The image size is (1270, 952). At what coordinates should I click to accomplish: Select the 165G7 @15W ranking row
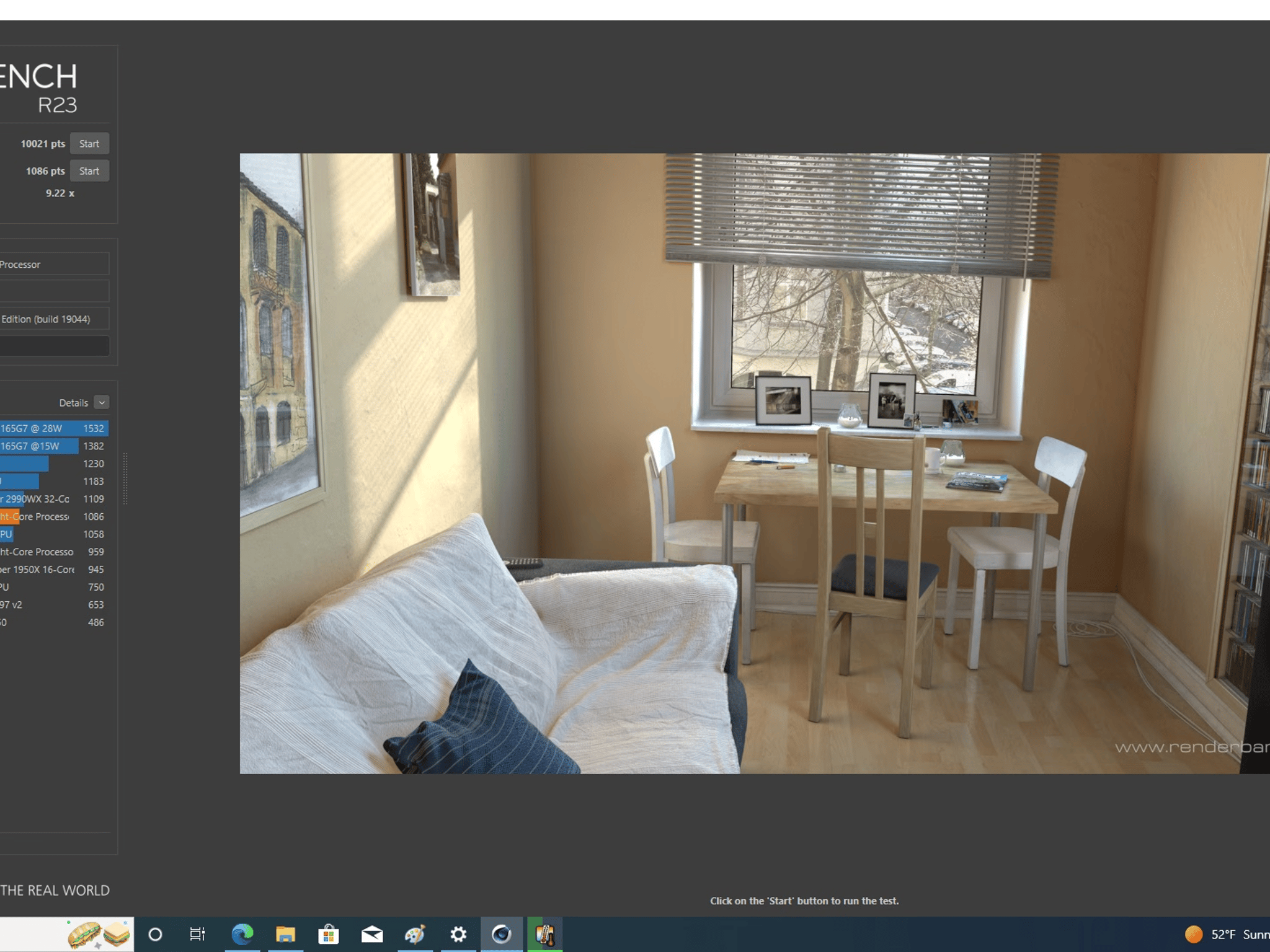[54, 446]
